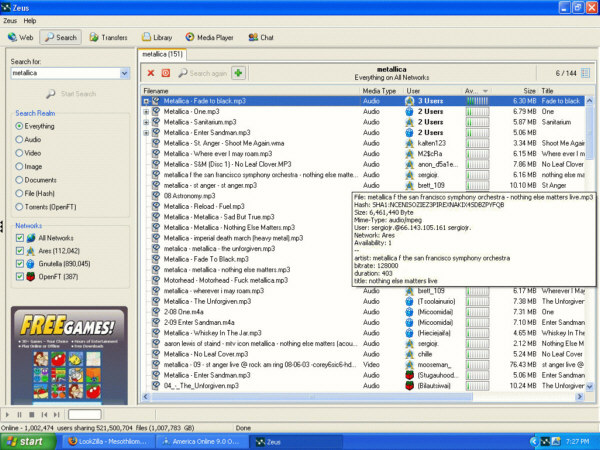The width and height of the screenshot is (600, 450).
Task: Click the red stop search icon
Action: point(165,73)
